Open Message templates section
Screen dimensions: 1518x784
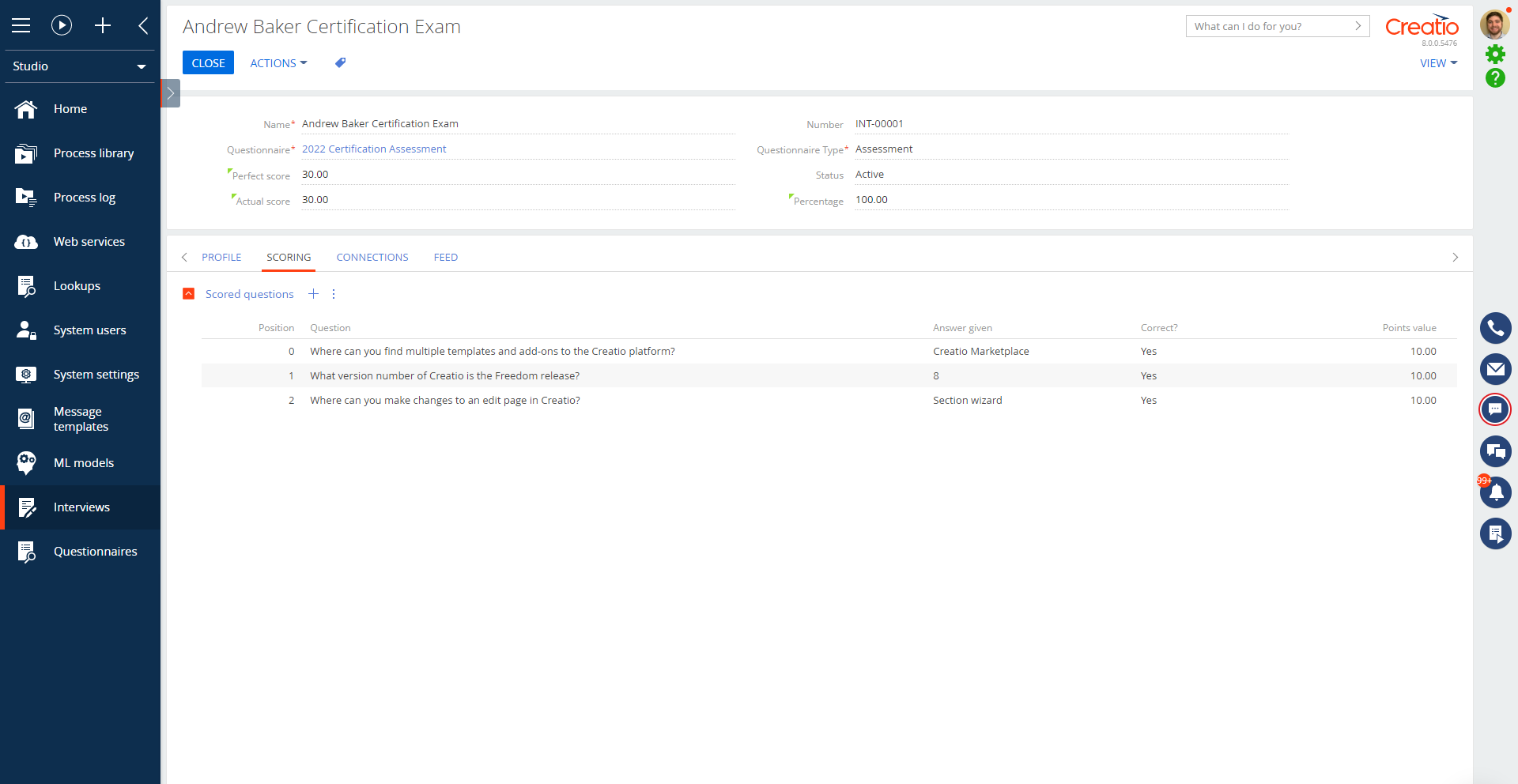pyautogui.click(x=80, y=419)
